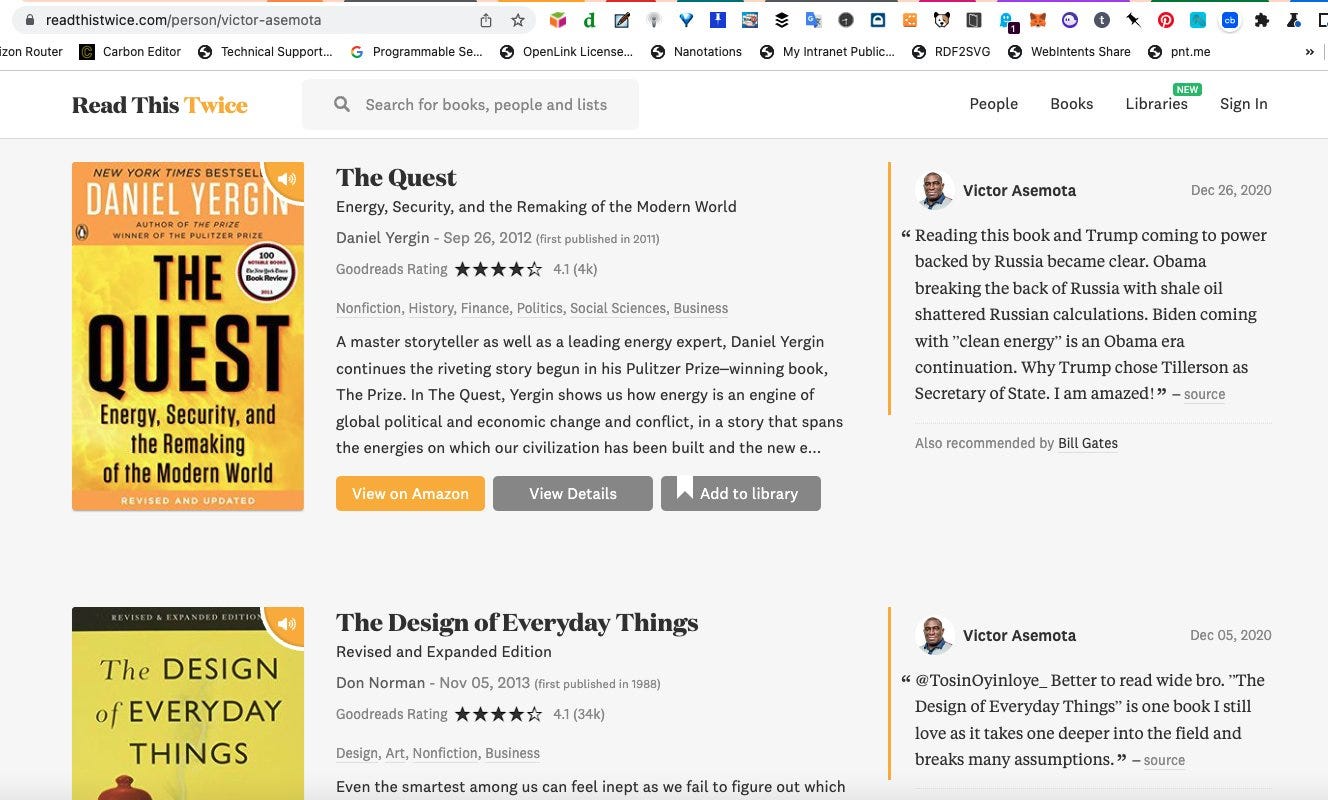
Task: Add The Quest to library
Action: point(741,494)
